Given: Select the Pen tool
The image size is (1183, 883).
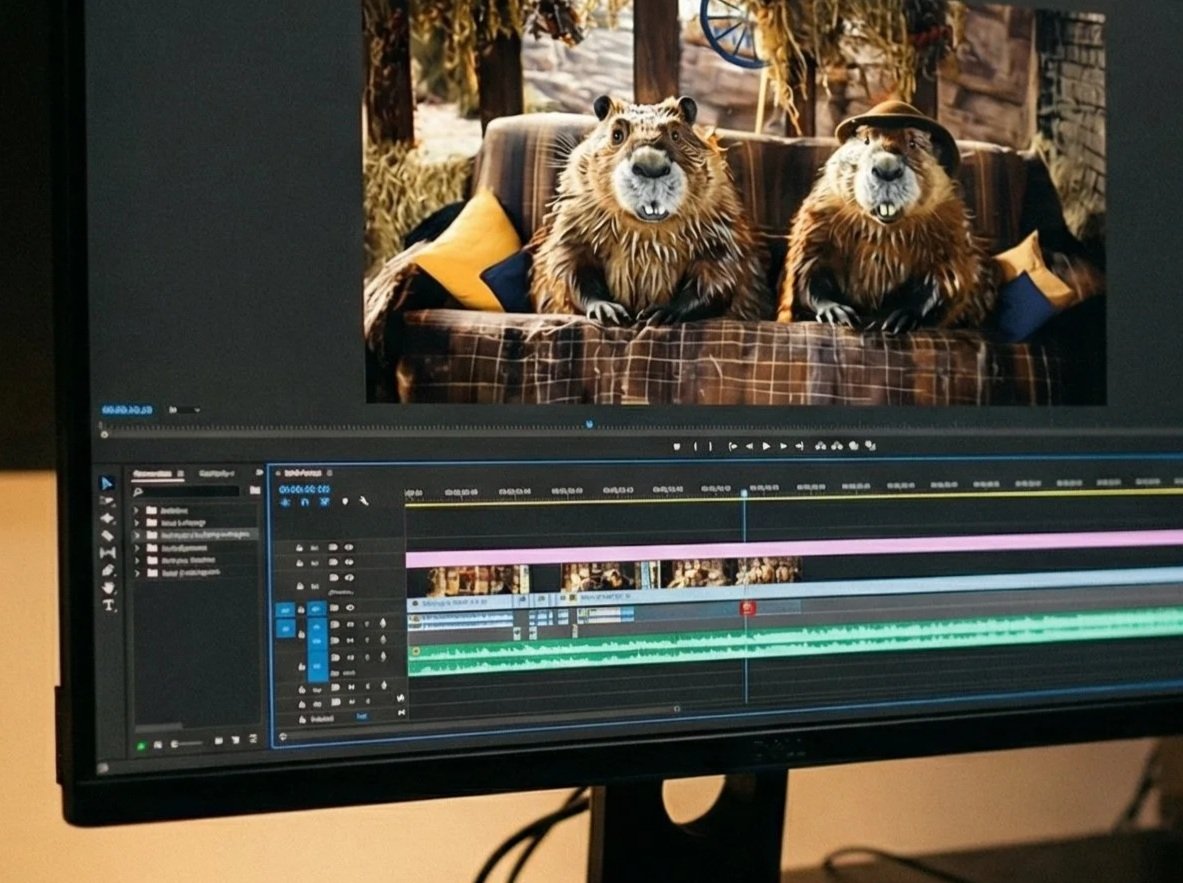Looking at the screenshot, I should [x=107, y=570].
